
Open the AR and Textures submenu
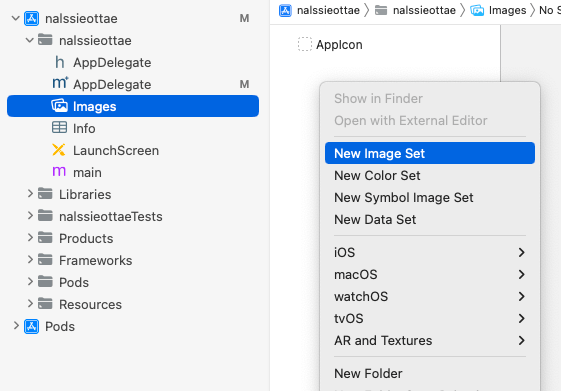[430, 341]
